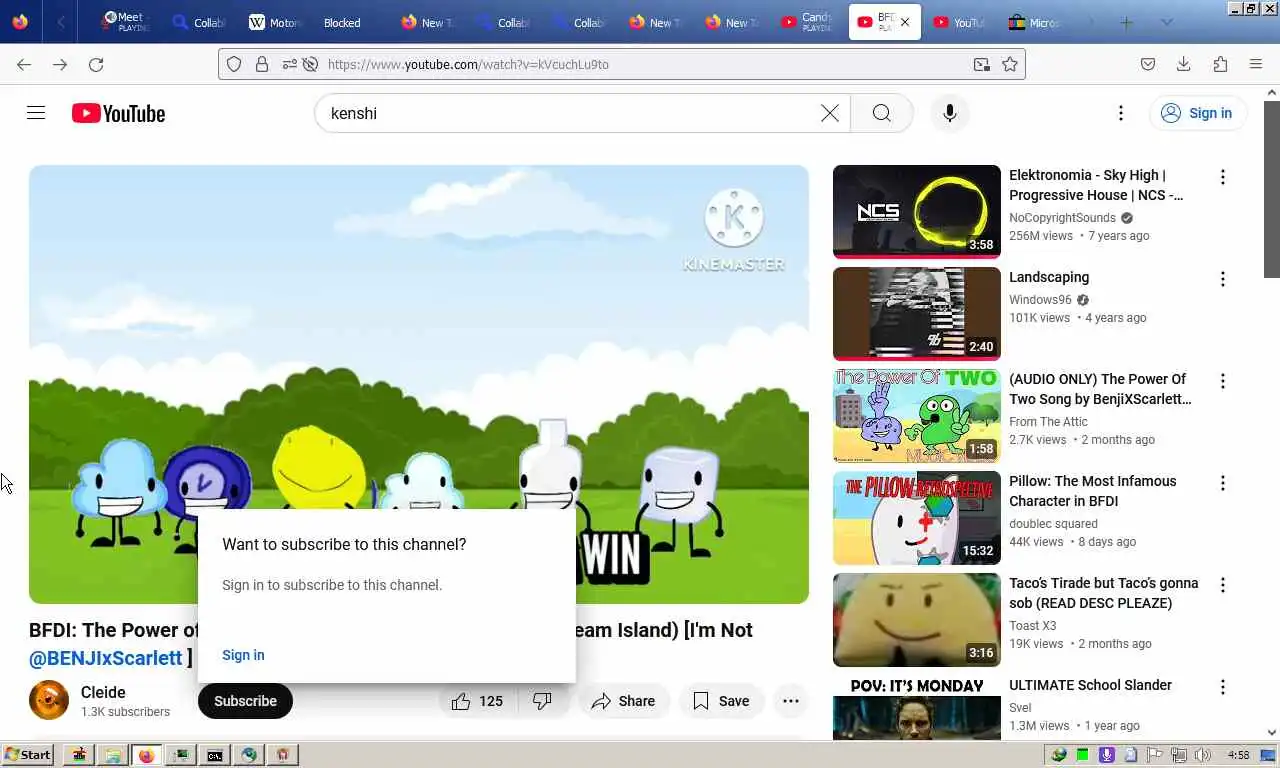
Task: Reload the page
Action: point(96,64)
